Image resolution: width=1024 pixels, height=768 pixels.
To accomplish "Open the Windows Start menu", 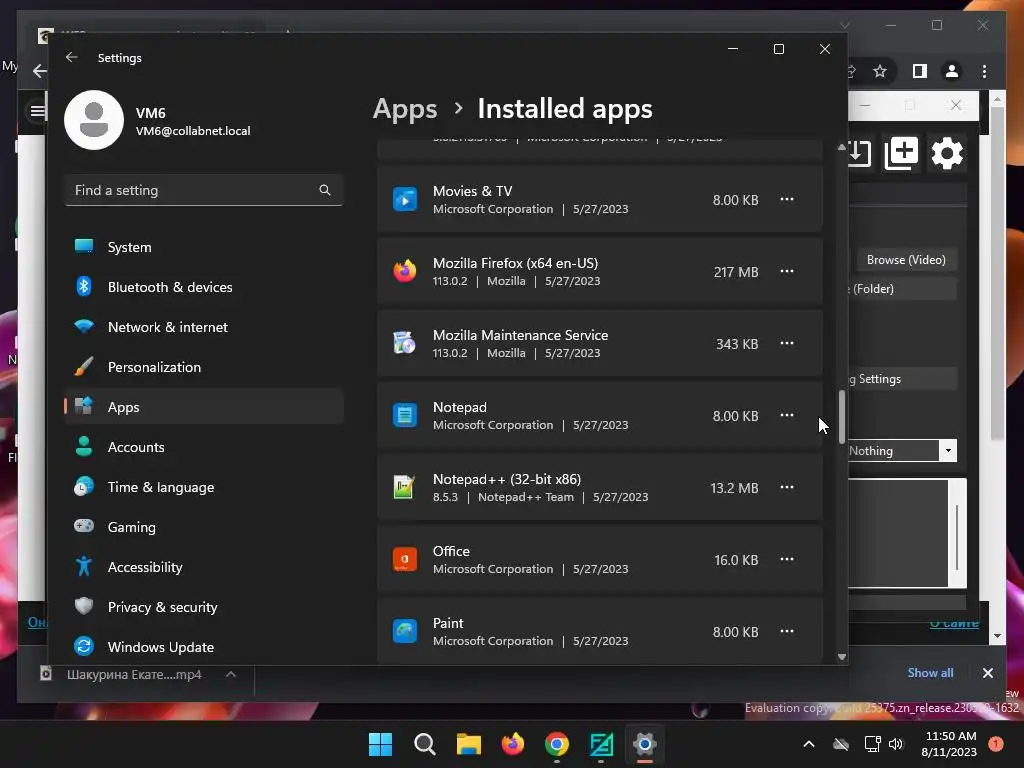I will coord(380,744).
